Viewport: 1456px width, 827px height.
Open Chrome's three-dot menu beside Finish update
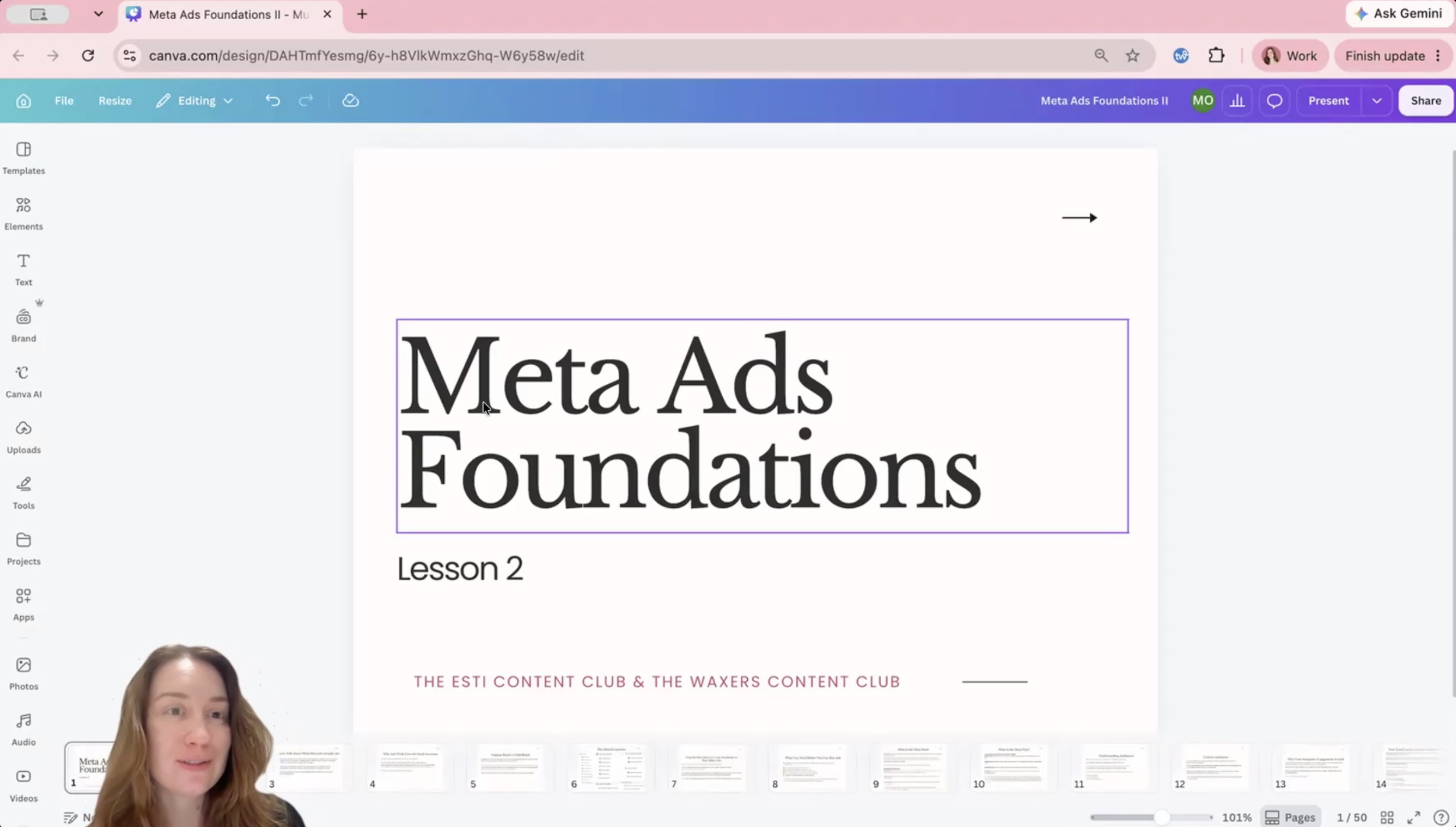[x=1438, y=56]
